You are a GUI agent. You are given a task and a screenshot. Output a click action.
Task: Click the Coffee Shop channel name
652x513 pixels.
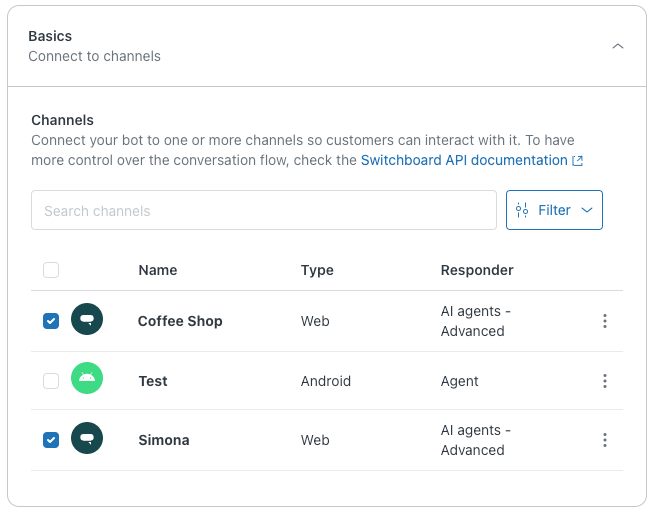point(180,321)
